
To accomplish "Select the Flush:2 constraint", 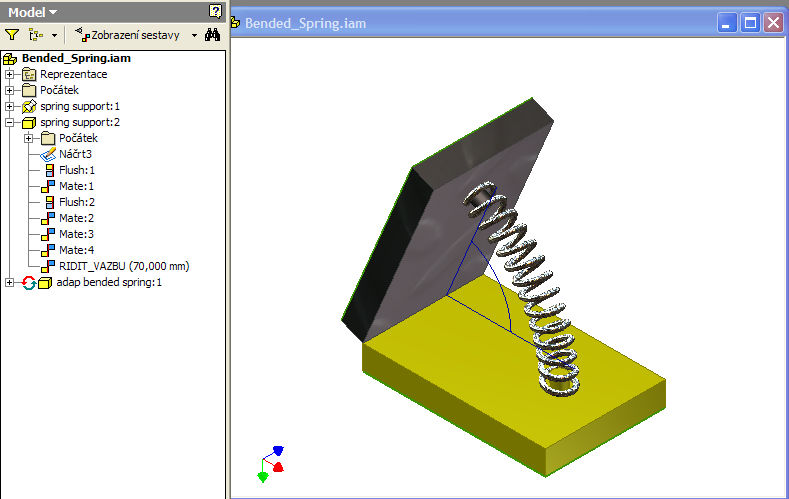I will point(76,202).
